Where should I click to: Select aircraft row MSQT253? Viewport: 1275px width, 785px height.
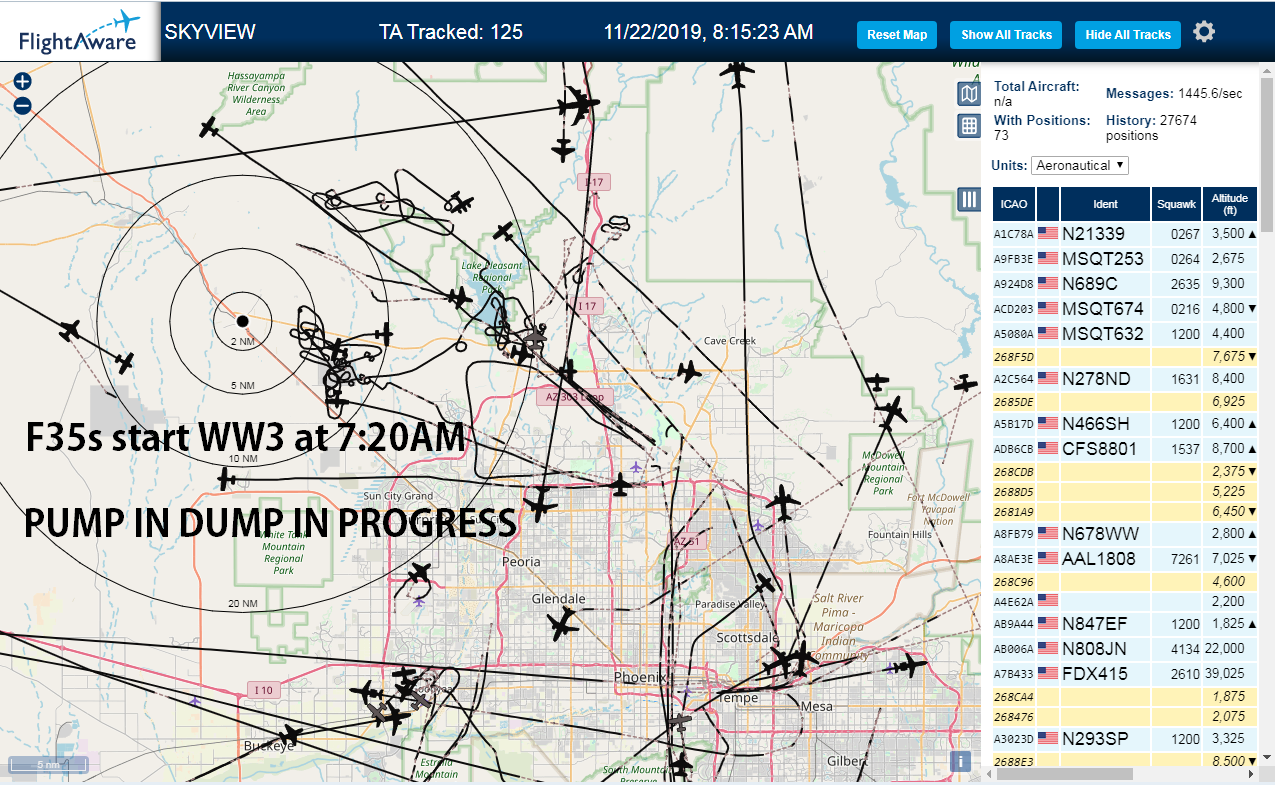click(1126, 259)
